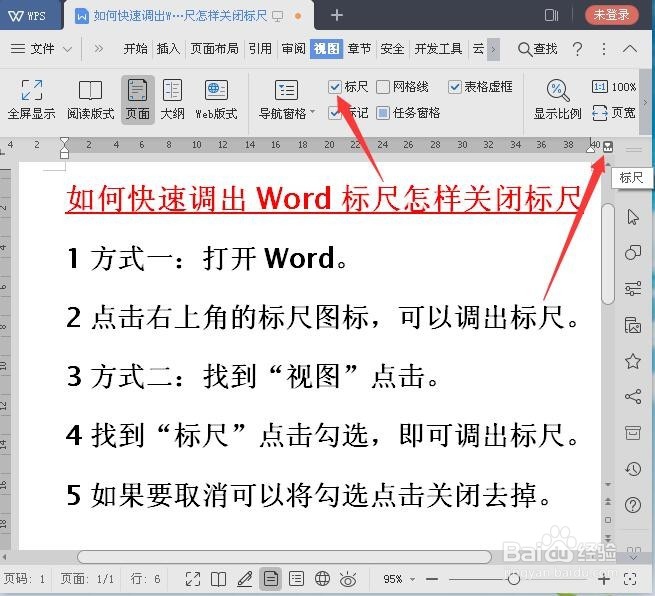The width and height of the screenshot is (655, 596).
Task: Open the Zoom ratio magnifier icon
Action: pyautogui.click(x=558, y=90)
